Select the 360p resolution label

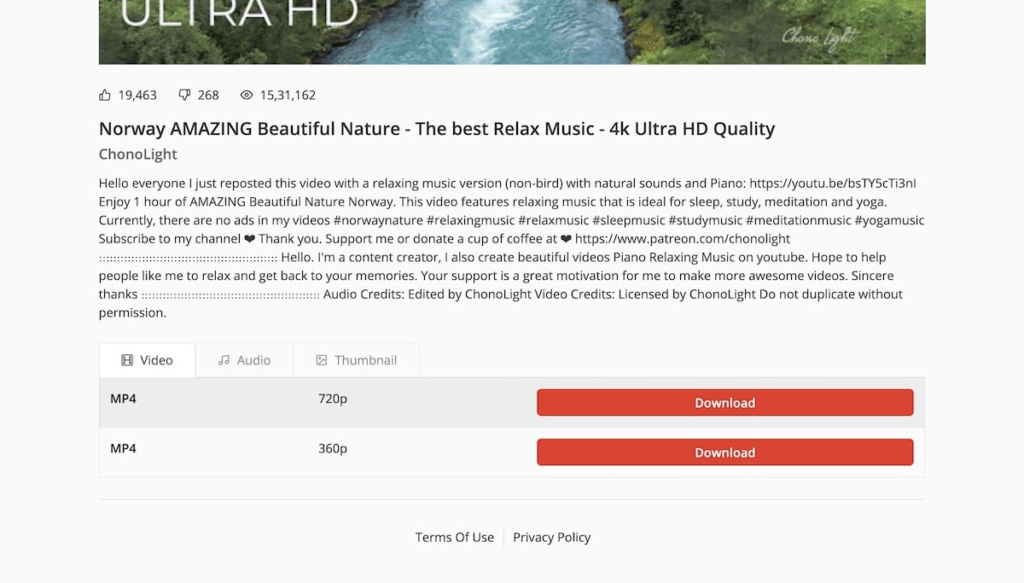332,449
